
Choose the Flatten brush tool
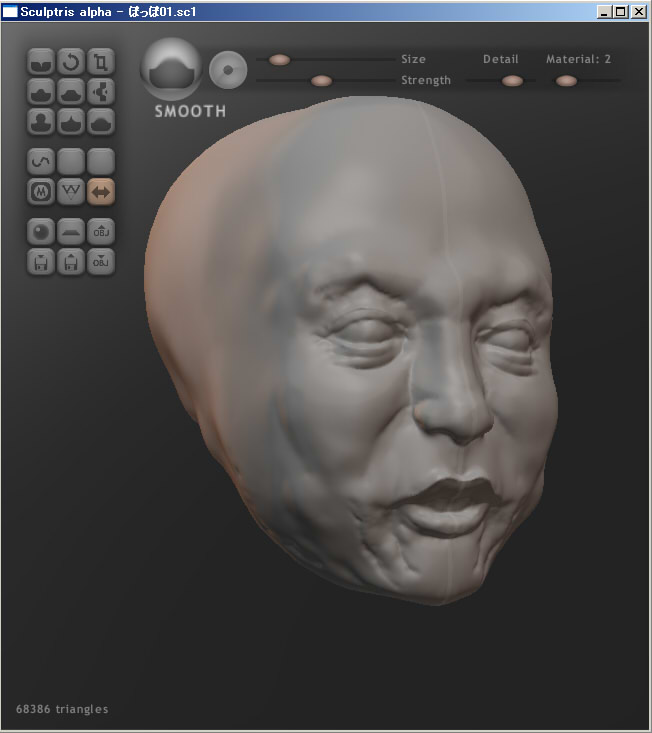pos(71,92)
